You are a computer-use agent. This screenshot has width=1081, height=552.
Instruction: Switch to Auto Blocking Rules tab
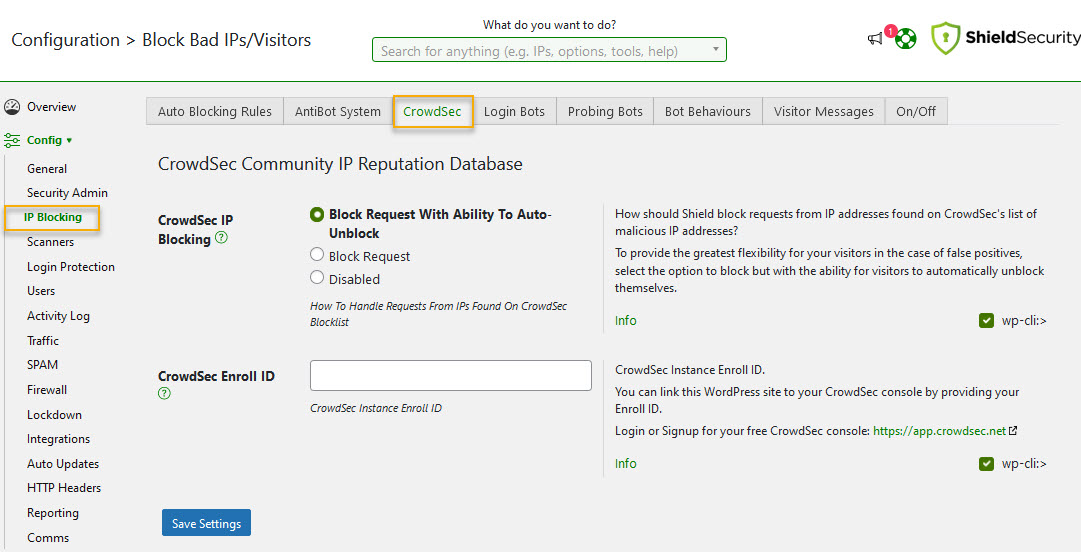[x=214, y=112]
